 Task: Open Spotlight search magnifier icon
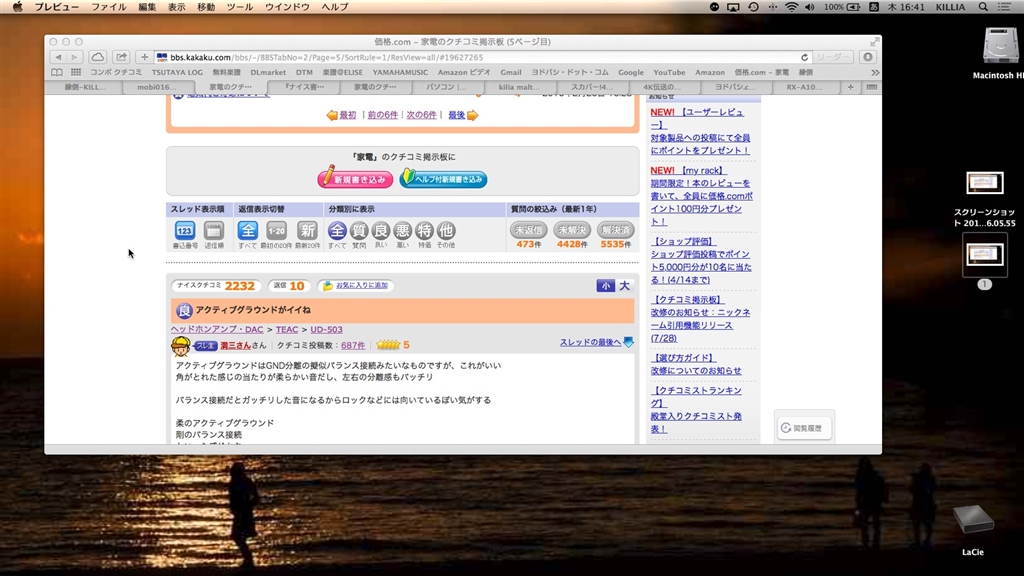(983, 7)
